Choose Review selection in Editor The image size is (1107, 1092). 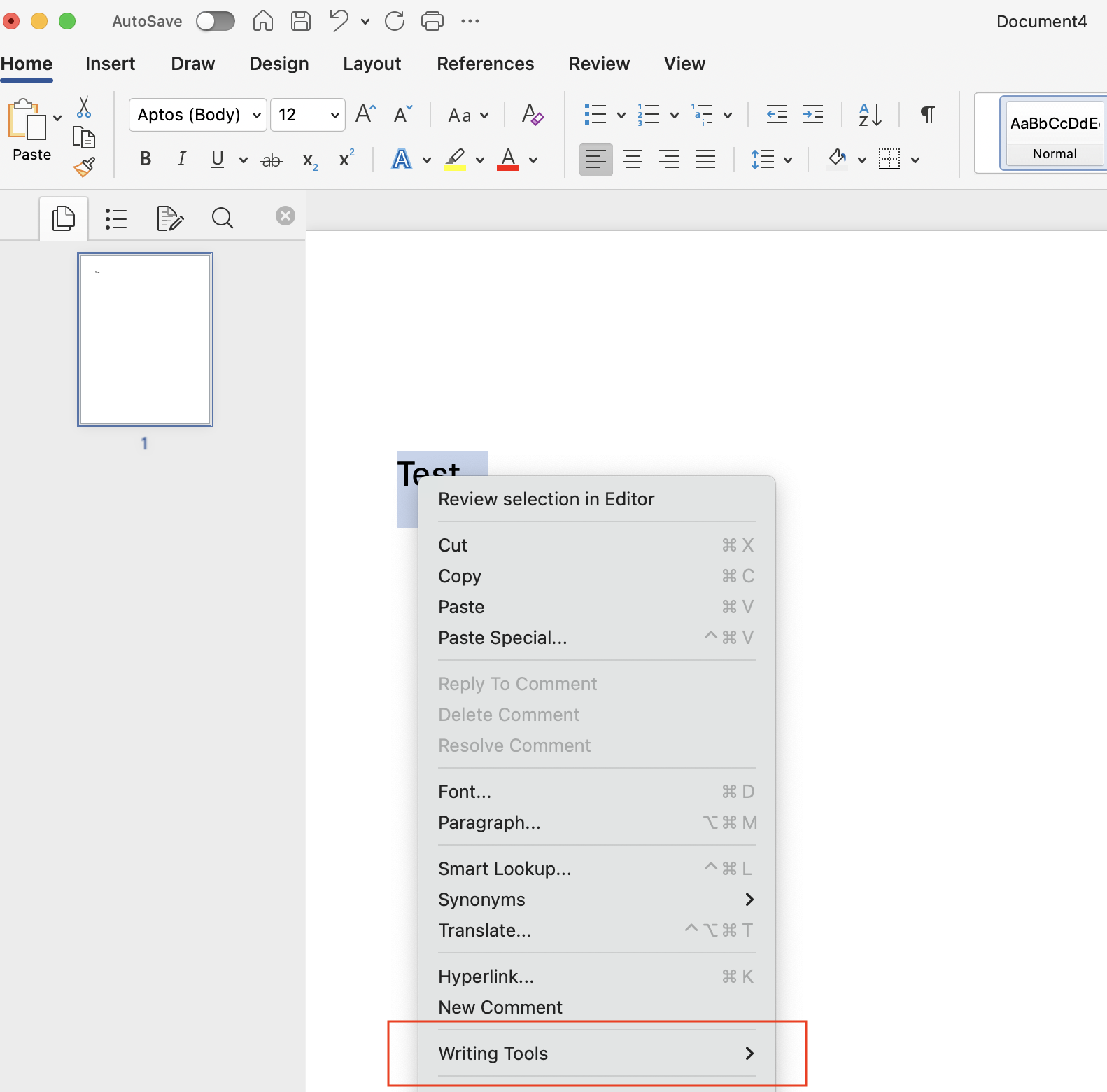click(x=597, y=499)
